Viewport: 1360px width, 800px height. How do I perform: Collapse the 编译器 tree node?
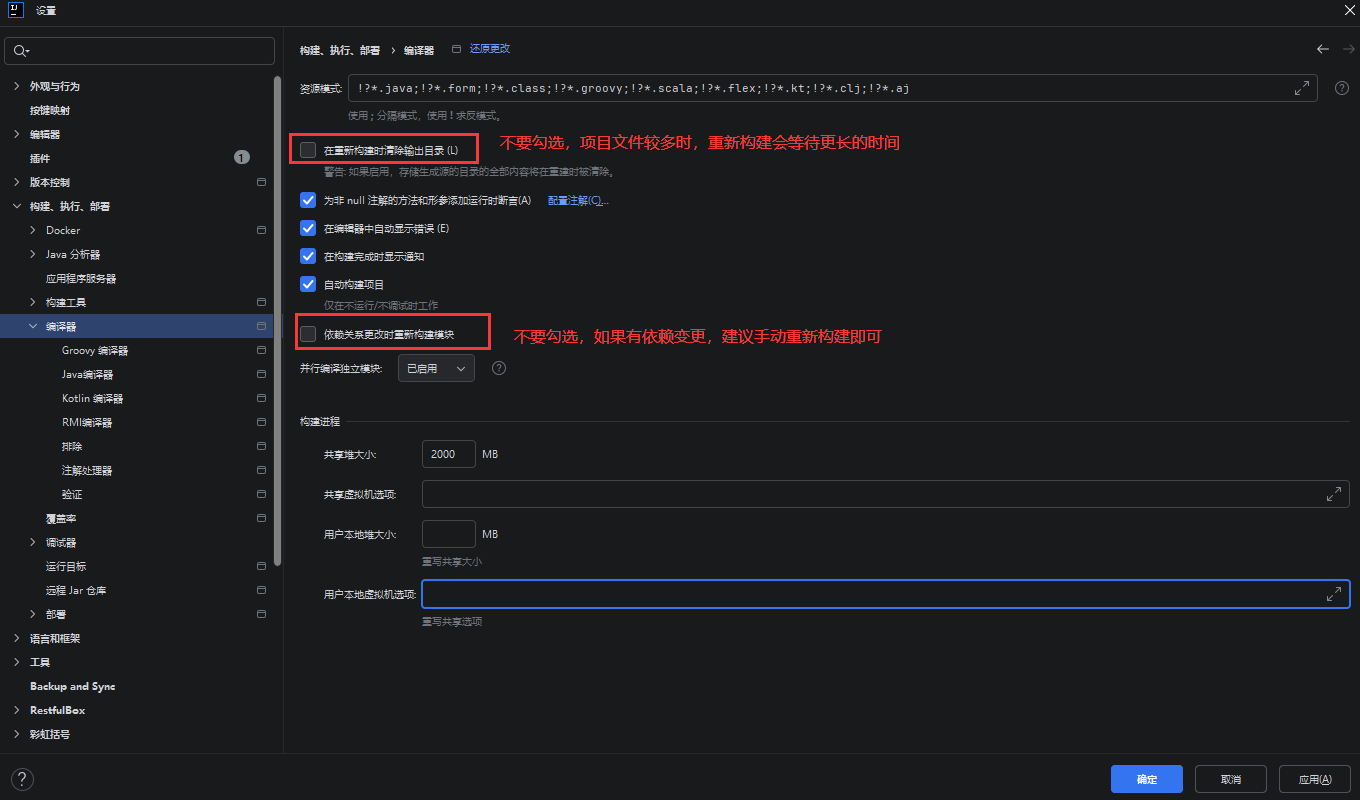pyautogui.click(x=33, y=326)
